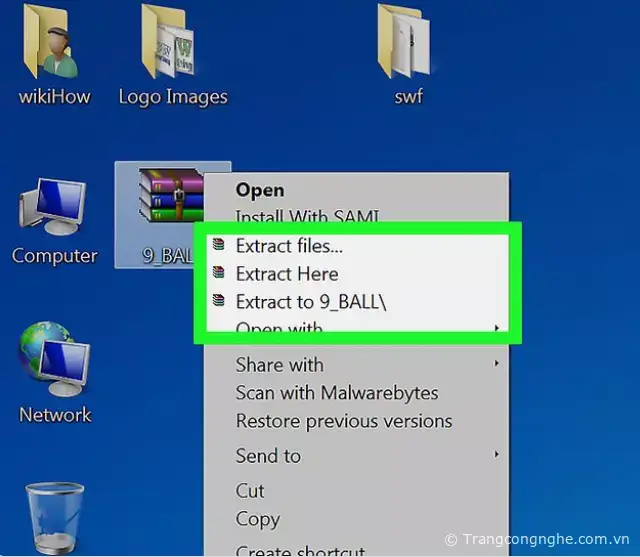Expand the Share with submenu arrow
Image resolution: width=640 pixels, height=557 pixels.
point(497,364)
